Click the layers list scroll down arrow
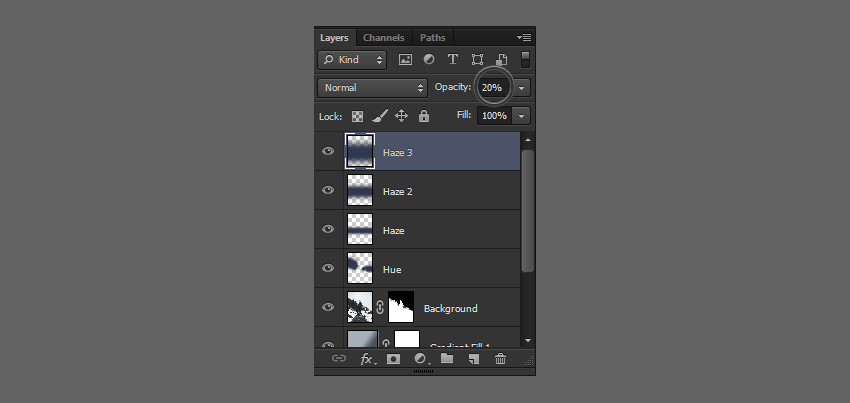850x403 pixels. tap(528, 341)
